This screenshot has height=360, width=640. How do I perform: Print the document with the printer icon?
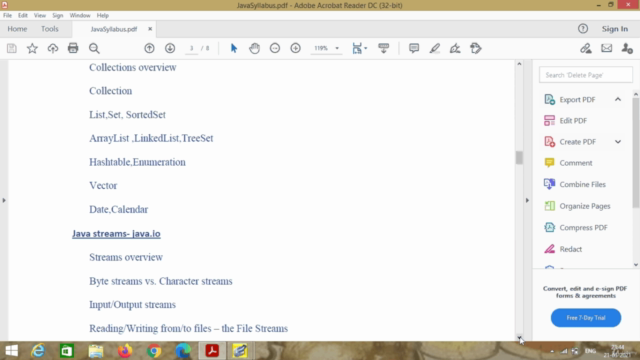point(73,48)
